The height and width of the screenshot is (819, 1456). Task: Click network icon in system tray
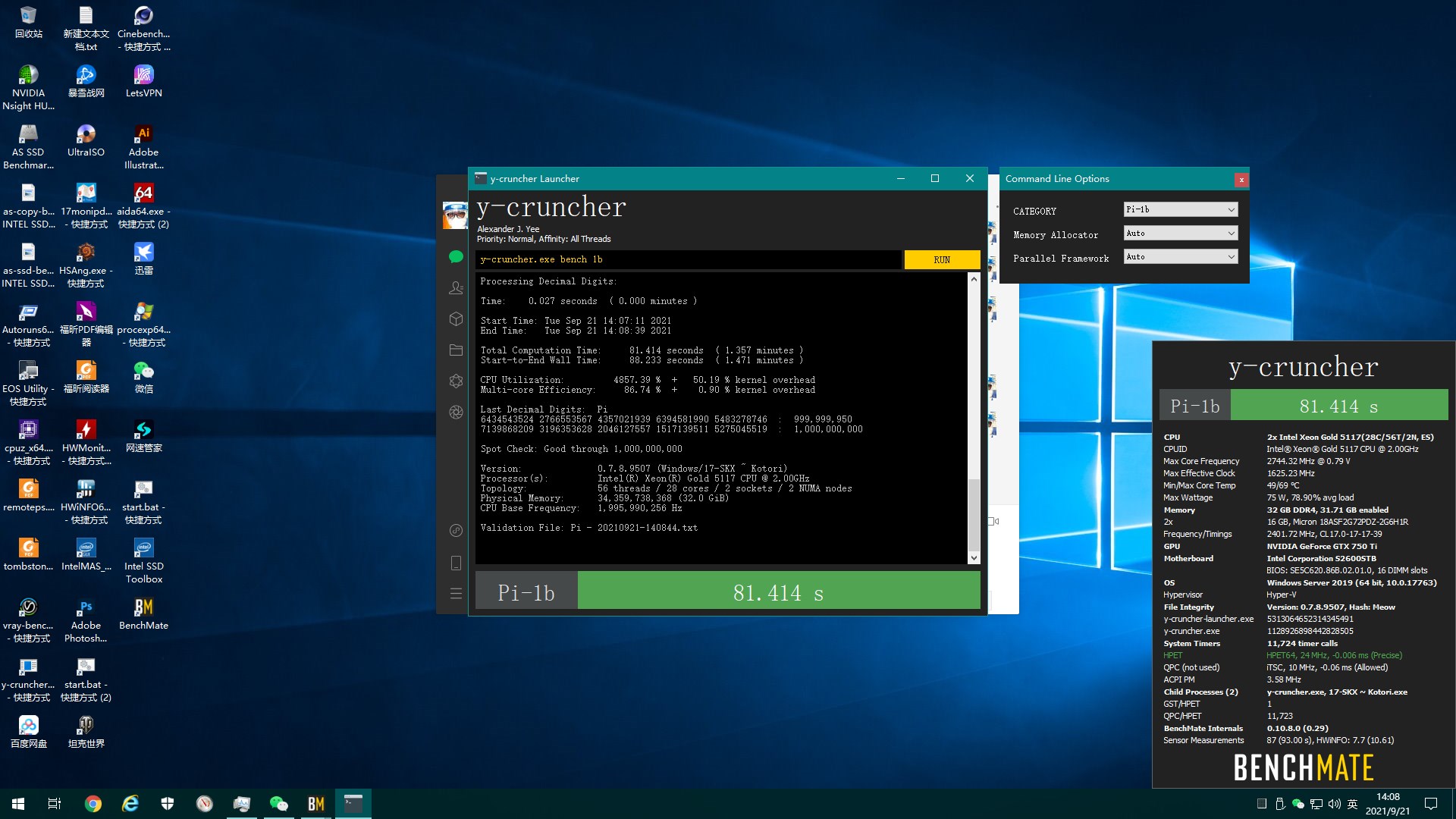coord(1316,804)
